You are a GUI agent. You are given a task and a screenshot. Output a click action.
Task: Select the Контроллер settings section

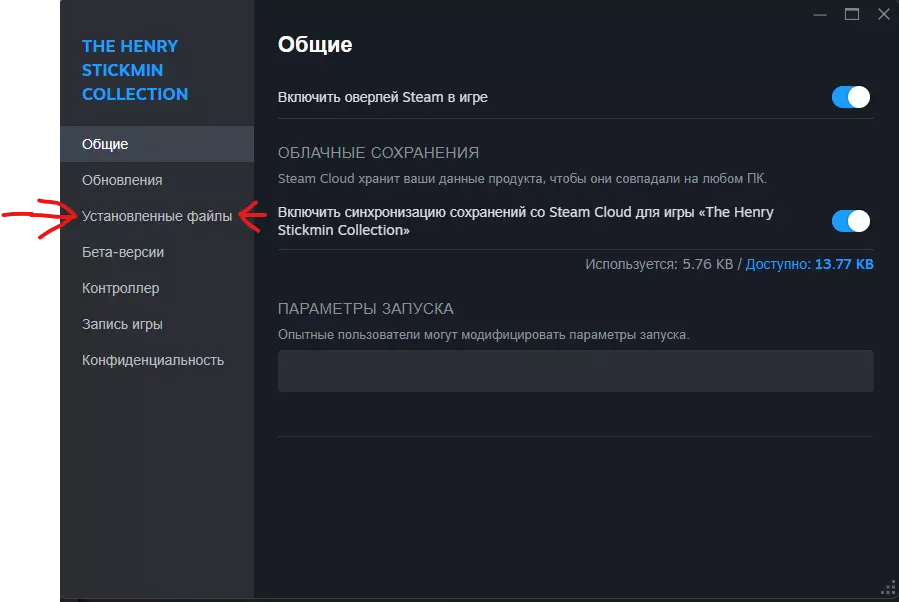pyautogui.click(x=121, y=288)
